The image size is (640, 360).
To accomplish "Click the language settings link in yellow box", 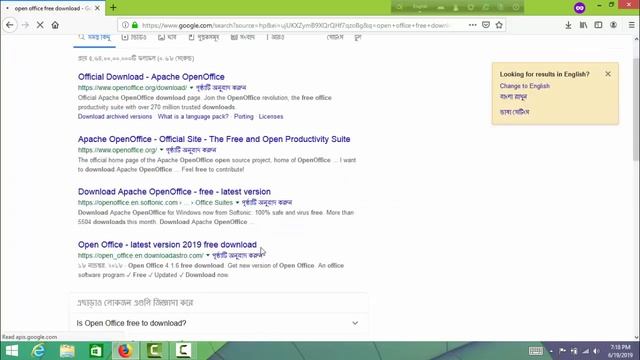I will pyautogui.click(x=514, y=112).
